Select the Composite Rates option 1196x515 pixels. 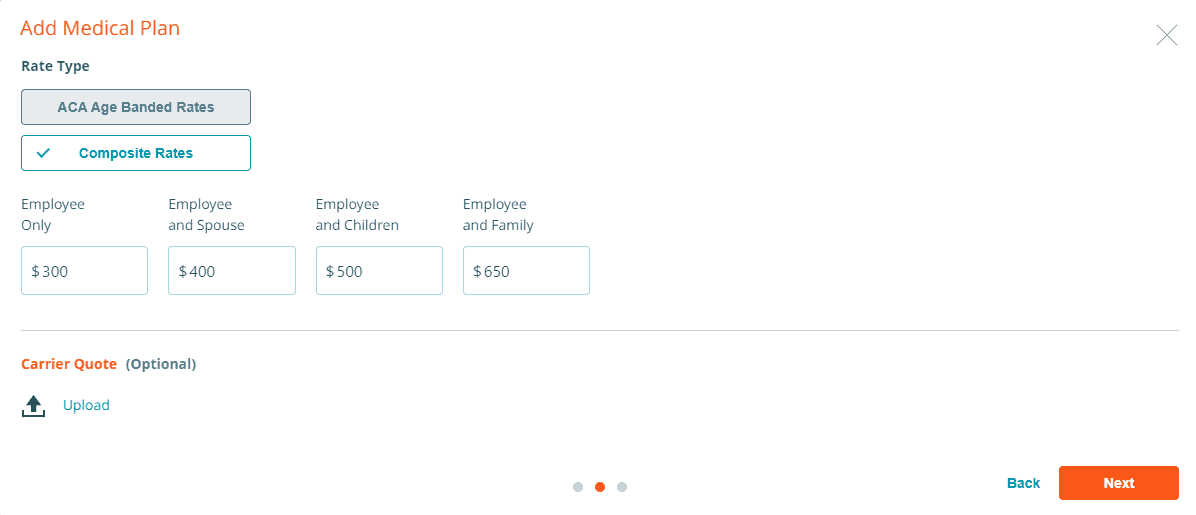point(136,153)
